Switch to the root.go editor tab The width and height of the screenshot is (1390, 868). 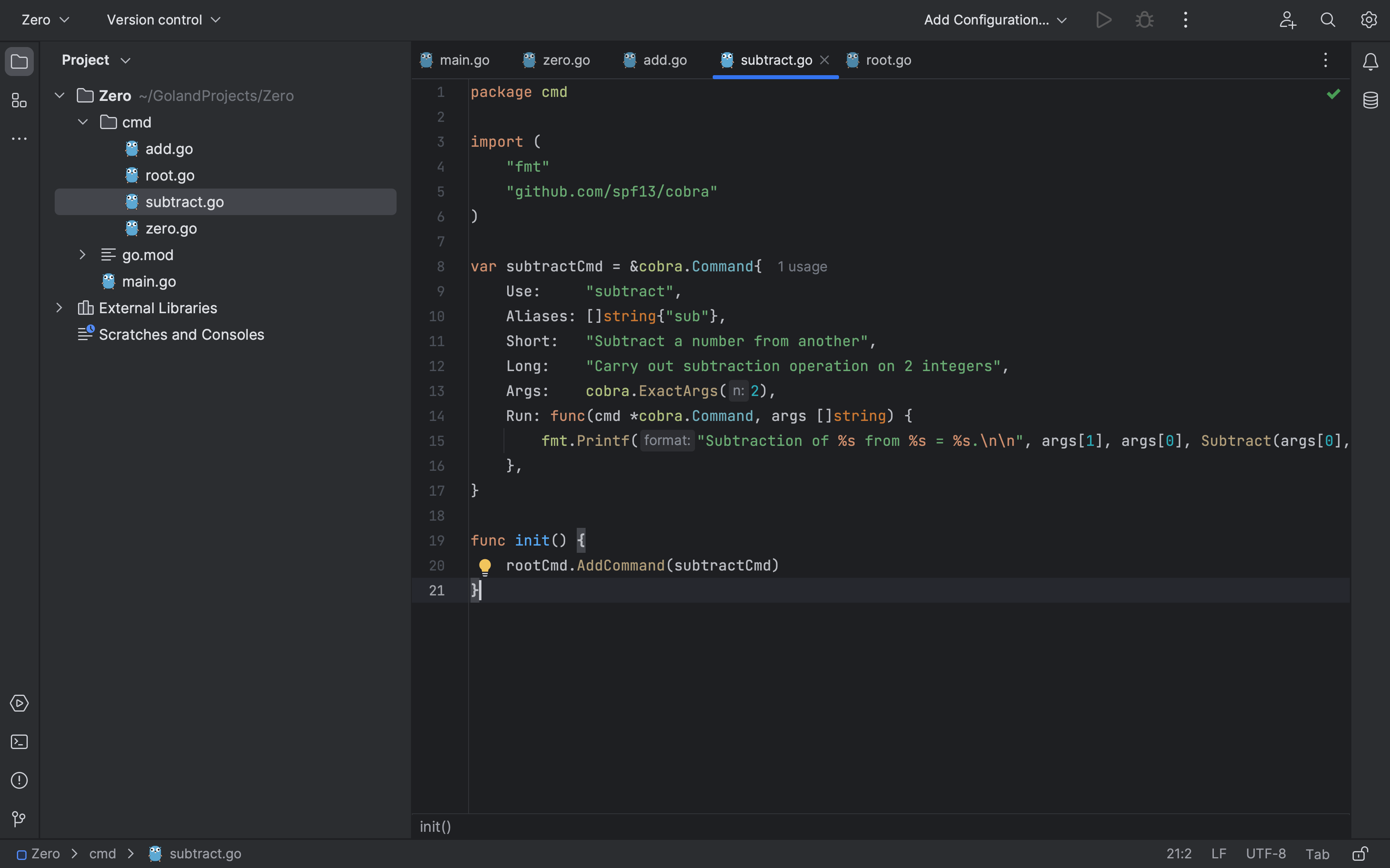[x=888, y=60]
